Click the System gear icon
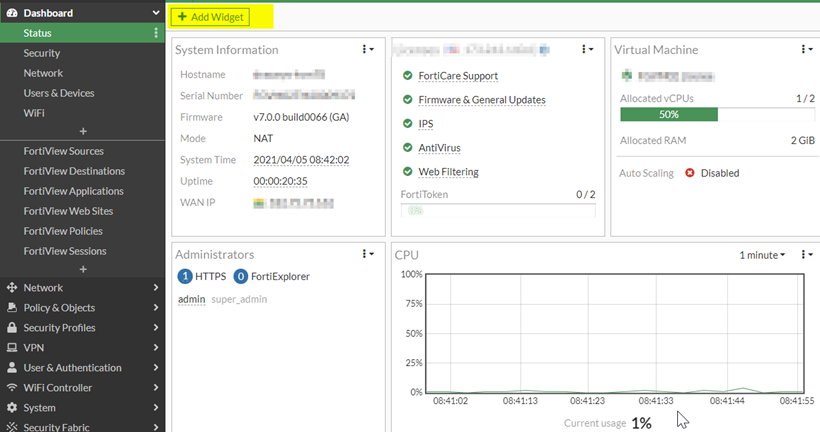Viewport: 820px width, 432px height. tap(12, 407)
